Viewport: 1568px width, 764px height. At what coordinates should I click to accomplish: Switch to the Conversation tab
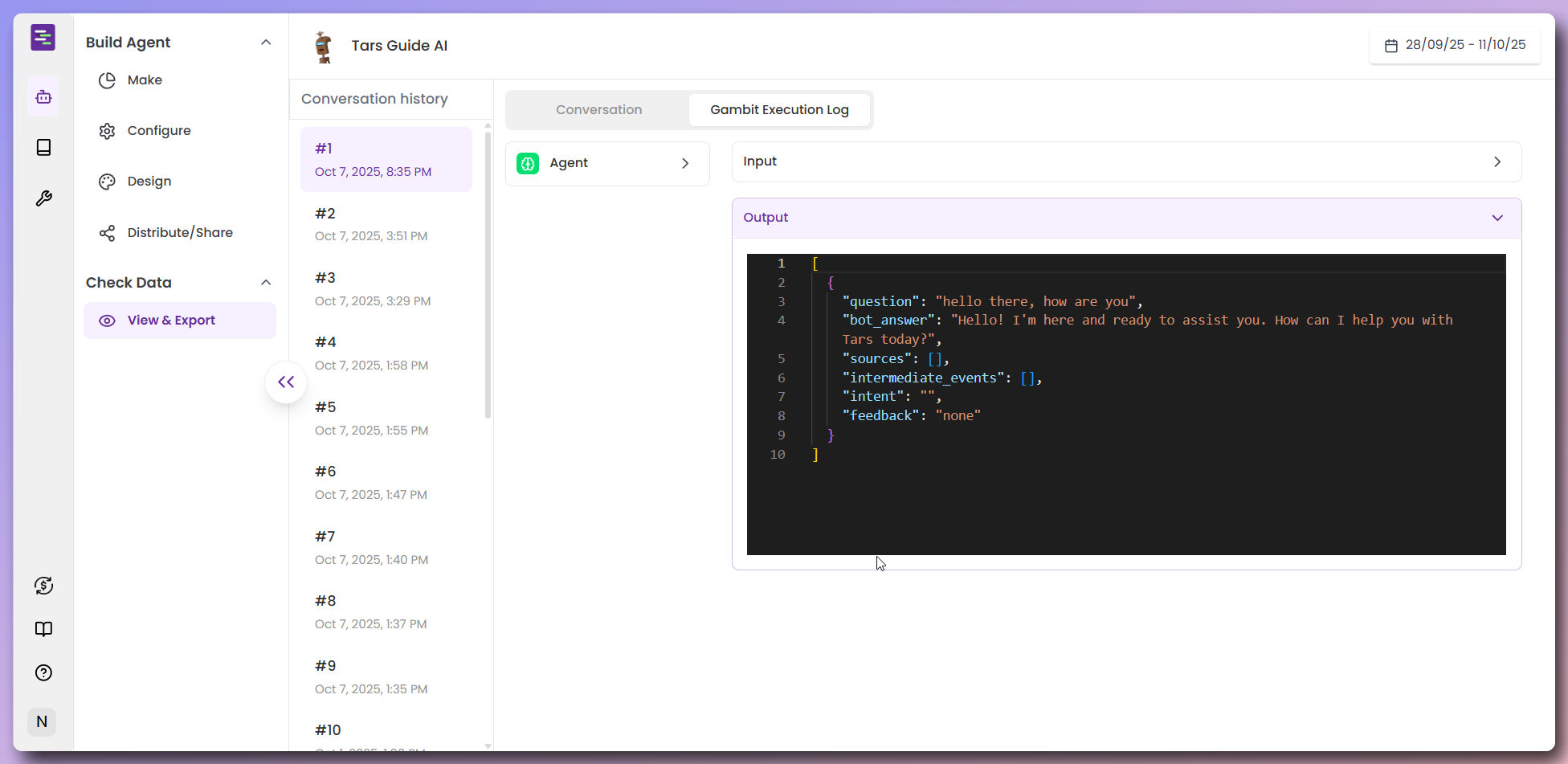coord(598,110)
